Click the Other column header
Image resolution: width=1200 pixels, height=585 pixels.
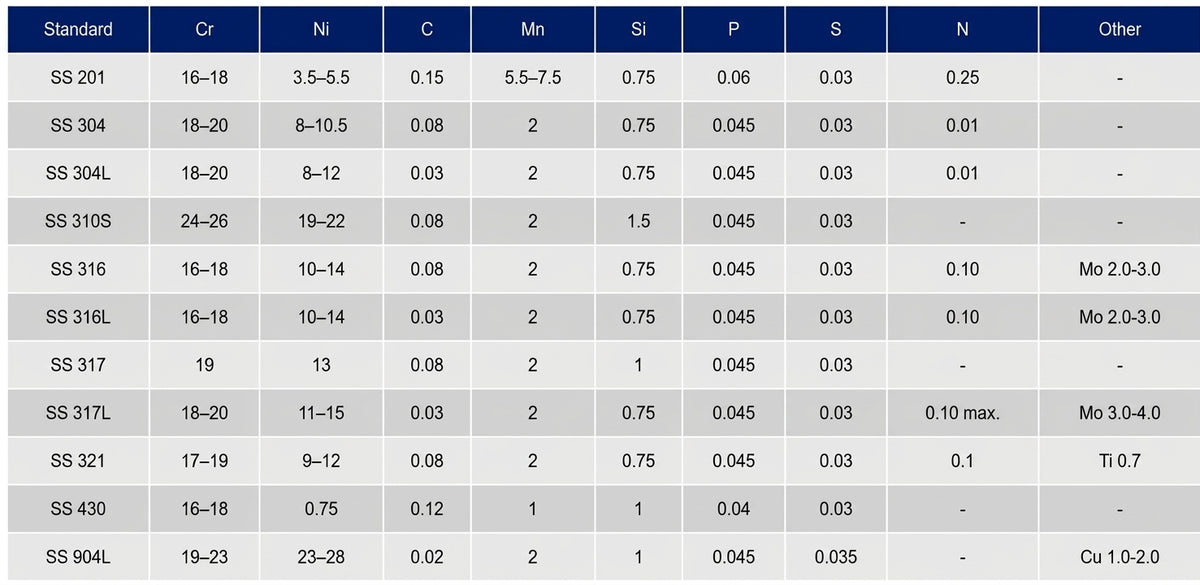[x=1120, y=29]
